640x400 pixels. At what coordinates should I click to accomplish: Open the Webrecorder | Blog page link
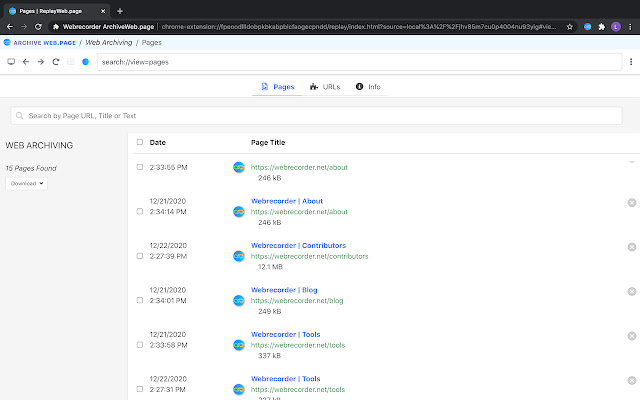pyautogui.click(x=283, y=288)
